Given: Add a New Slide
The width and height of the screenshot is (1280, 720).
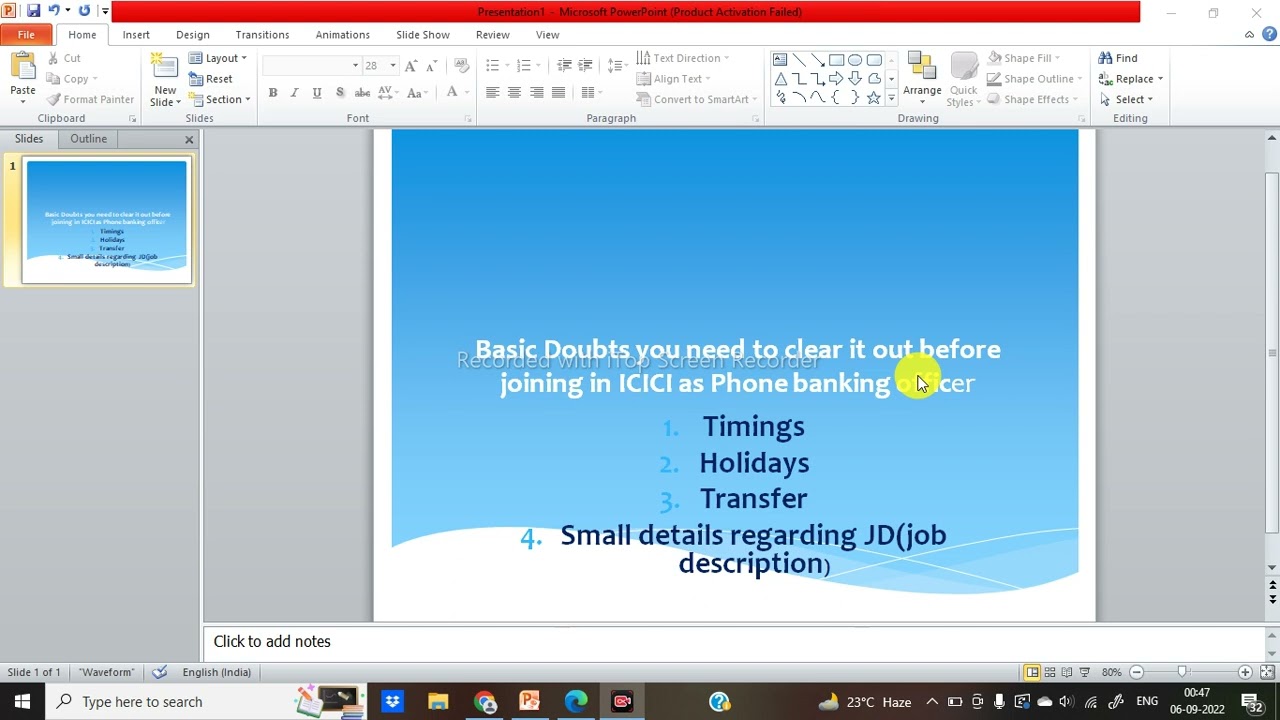Looking at the screenshot, I should pos(165,80).
